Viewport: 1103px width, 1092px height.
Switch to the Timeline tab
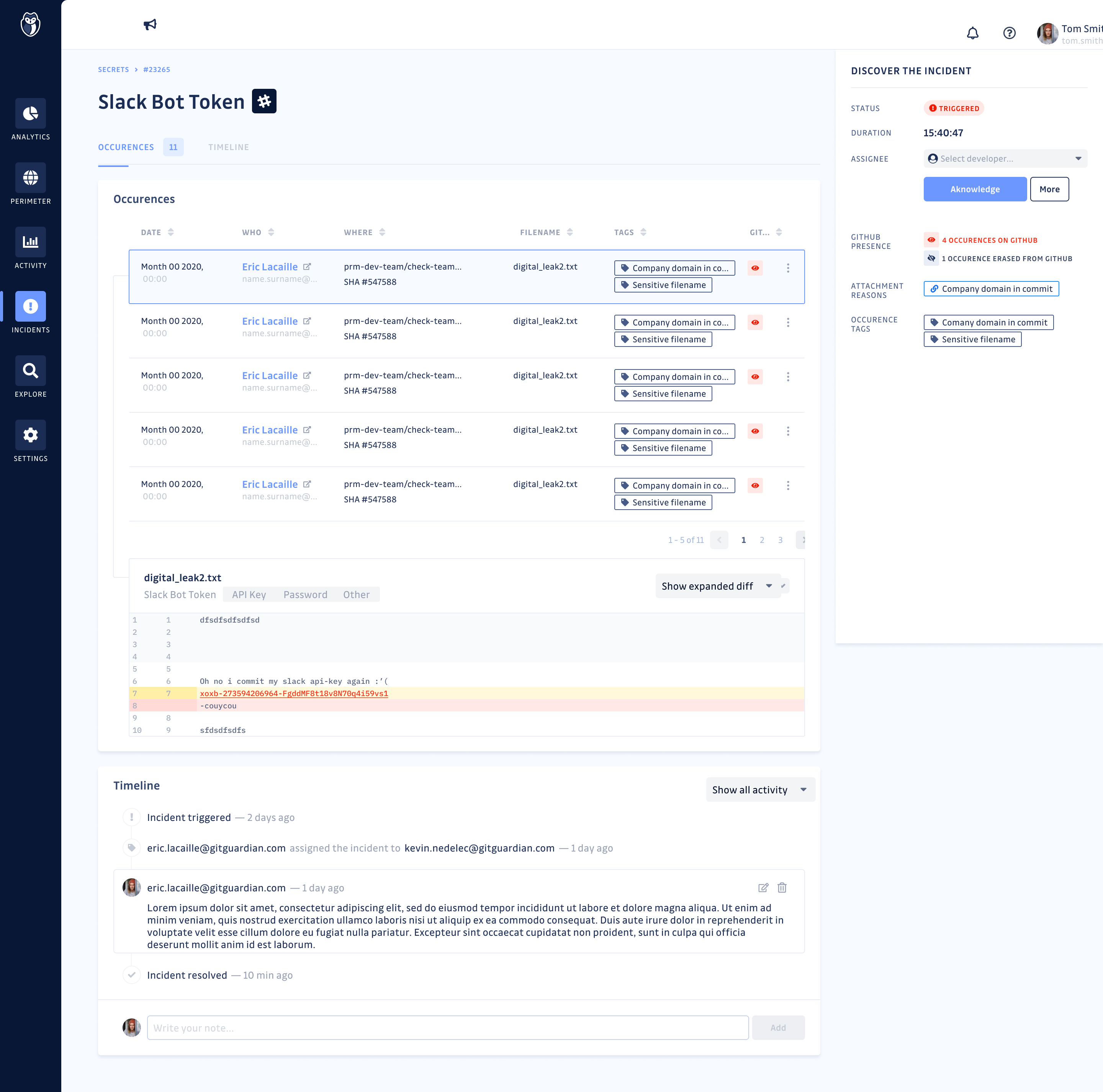228,147
